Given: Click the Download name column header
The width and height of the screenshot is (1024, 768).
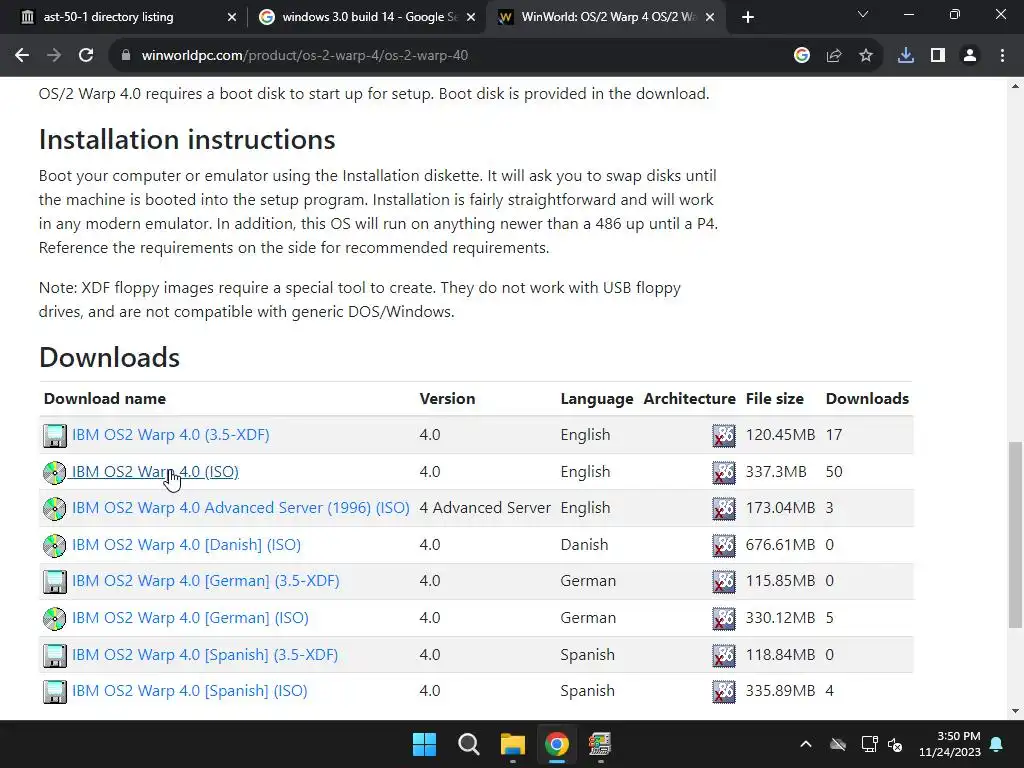Looking at the screenshot, I should [x=104, y=398].
